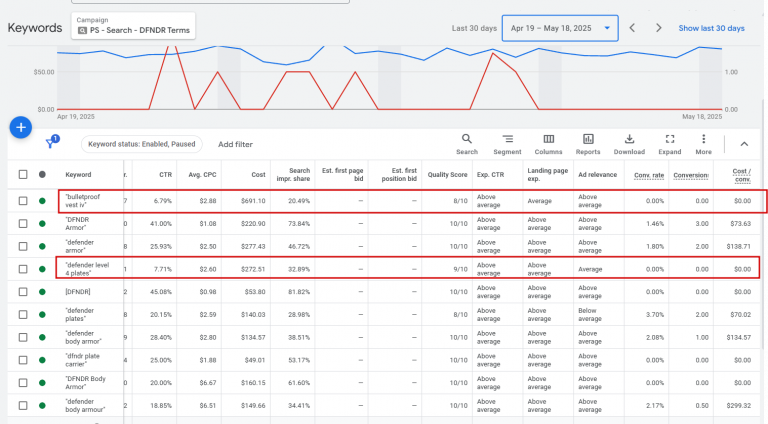768x424 pixels.
Task: Click the blue plus add keyword button
Action: (21, 127)
